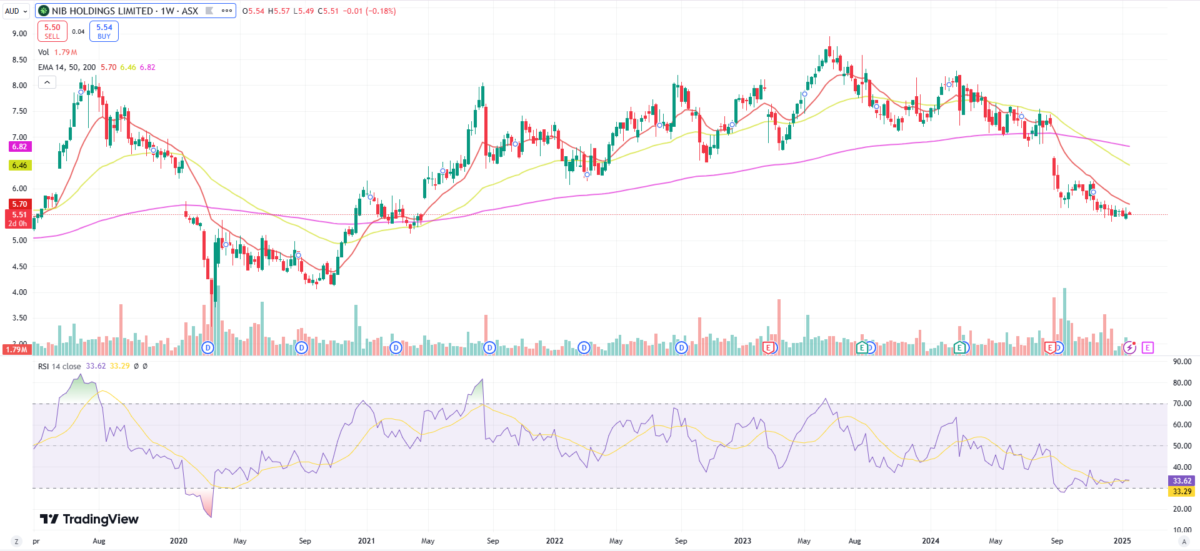Click the 90.00 RSI scale label
The height and width of the screenshot is (551, 1200).
coord(1181,362)
